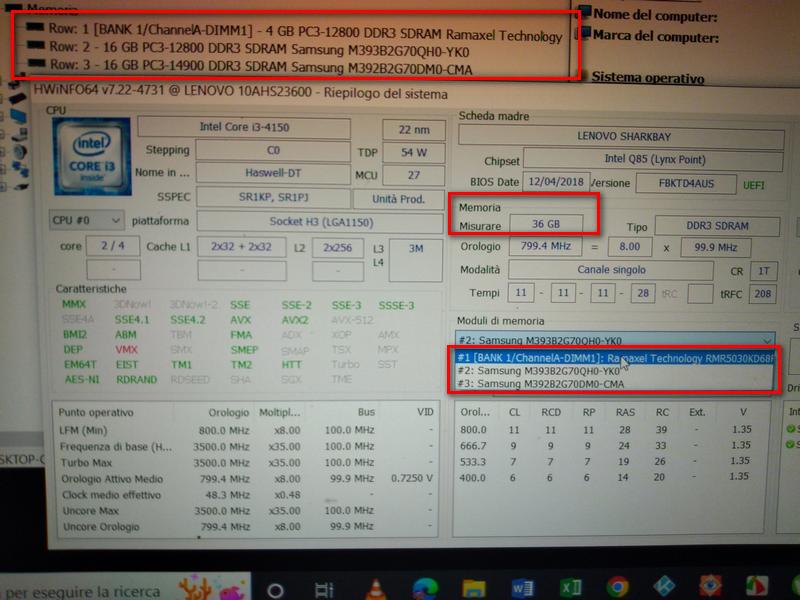Click the green UEFI label

(x=754, y=185)
